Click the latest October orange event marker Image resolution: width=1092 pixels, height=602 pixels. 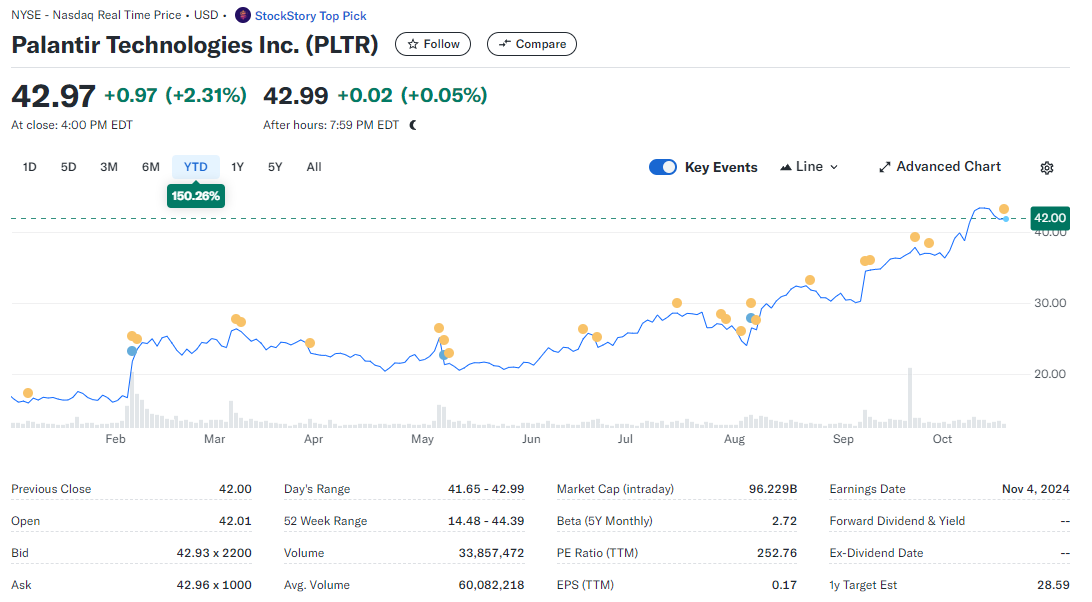[x=1004, y=209]
